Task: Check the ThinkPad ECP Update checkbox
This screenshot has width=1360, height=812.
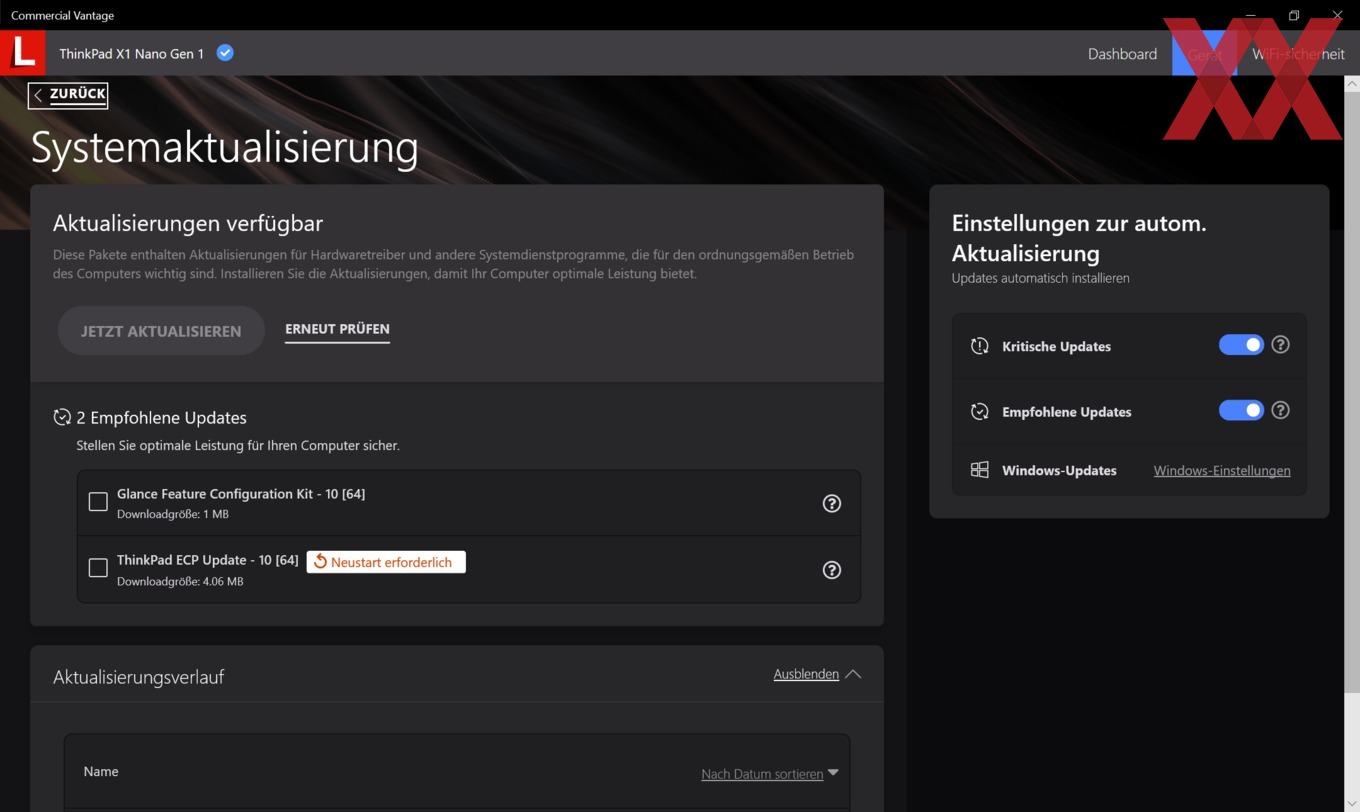Action: coord(98,568)
